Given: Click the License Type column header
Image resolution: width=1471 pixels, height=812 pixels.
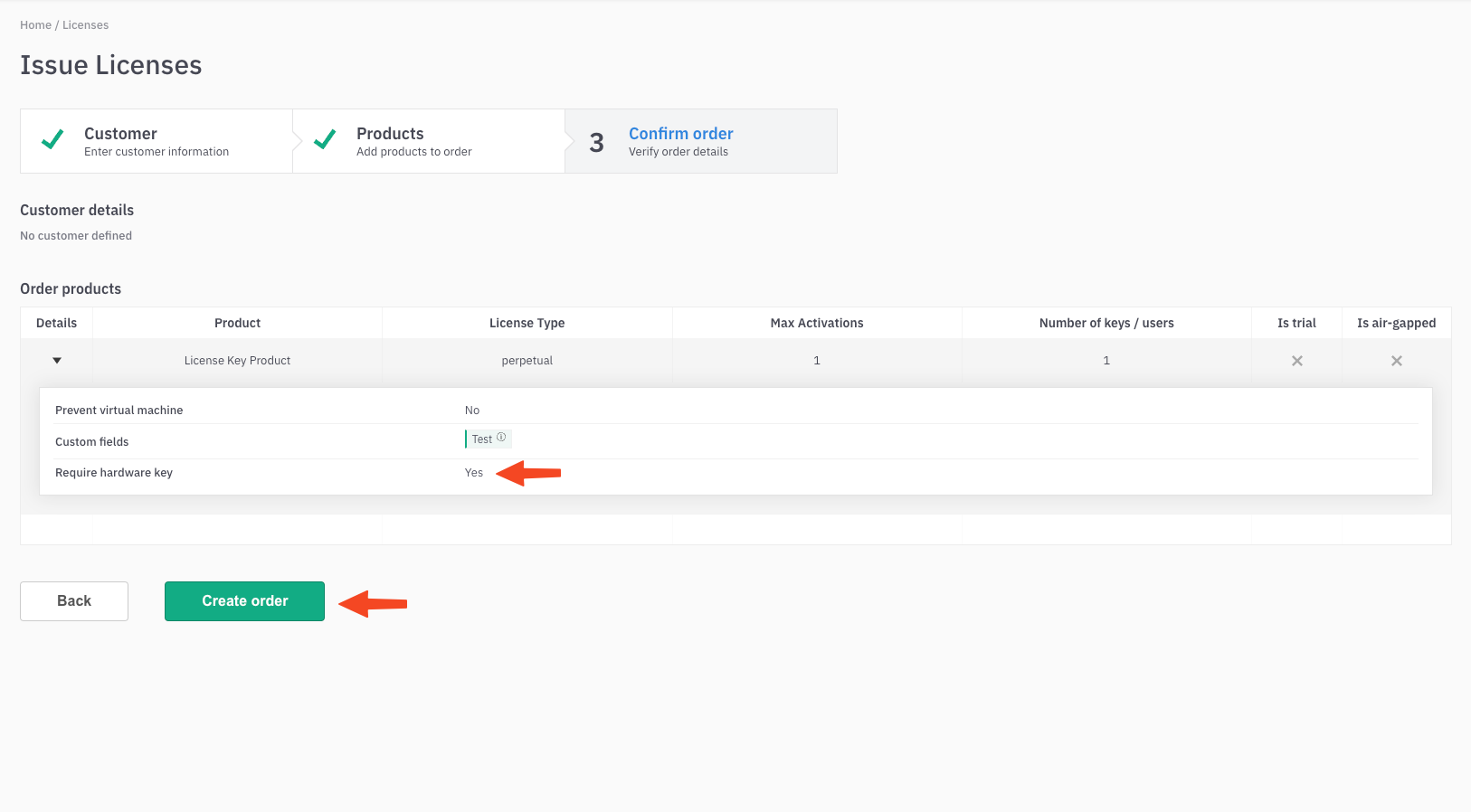Looking at the screenshot, I should coord(527,323).
